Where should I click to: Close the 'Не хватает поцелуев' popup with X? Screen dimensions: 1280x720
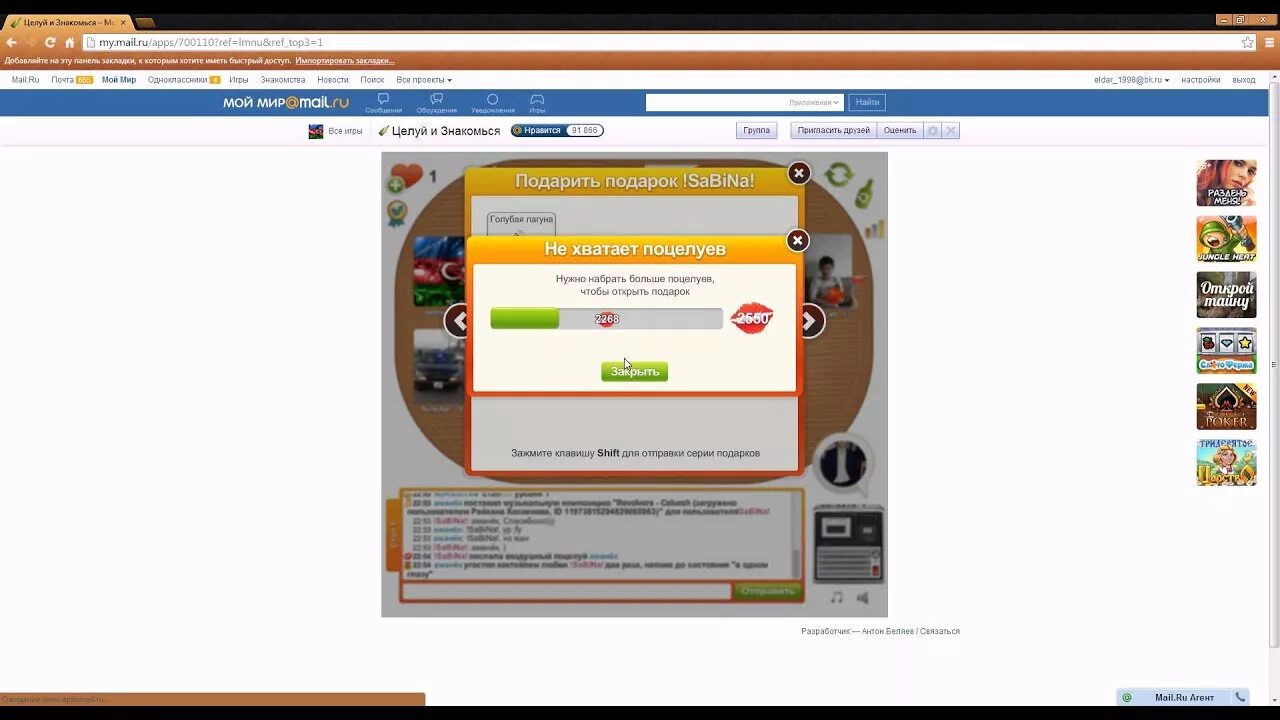(x=797, y=240)
